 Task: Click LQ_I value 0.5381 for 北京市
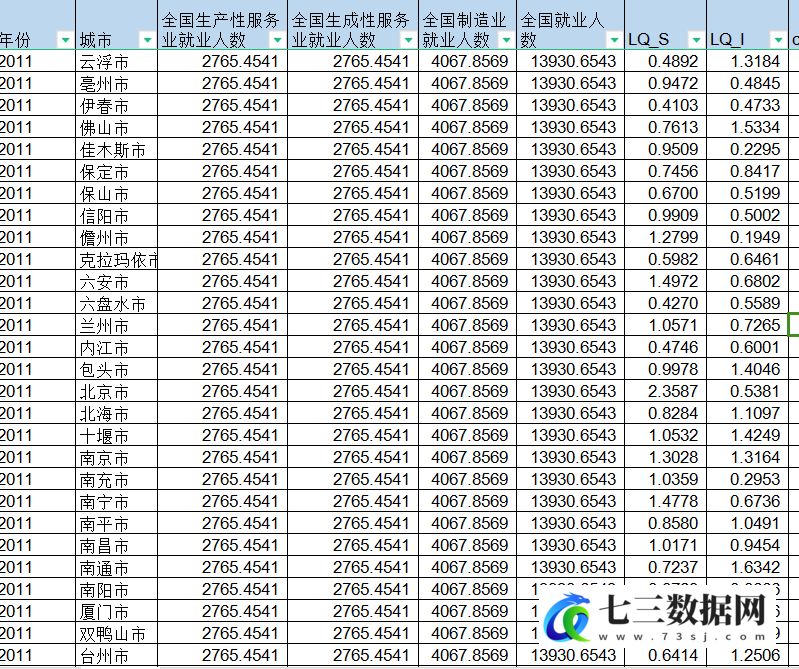(755, 391)
